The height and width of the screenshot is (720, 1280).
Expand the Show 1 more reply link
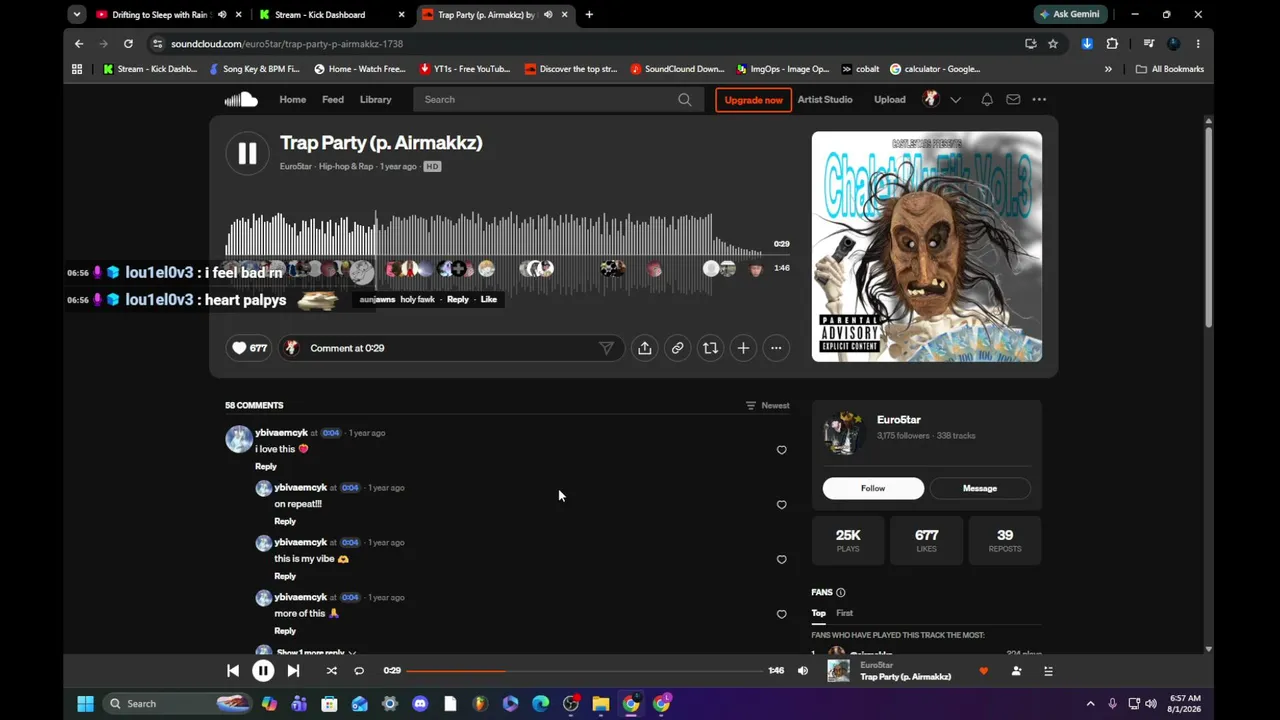click(x=316, y=652)
